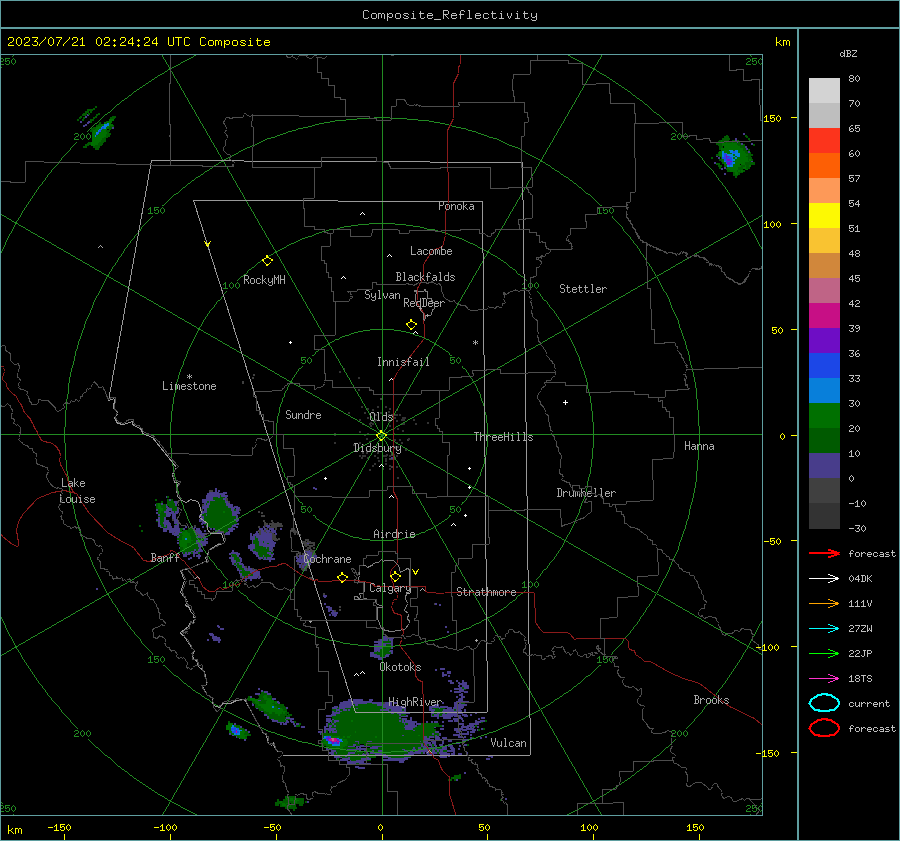This screenshot has height=841, width=900.
Task: Click the purple 36–39 dBZ color swatch
Action: click(x=824, y=340)
